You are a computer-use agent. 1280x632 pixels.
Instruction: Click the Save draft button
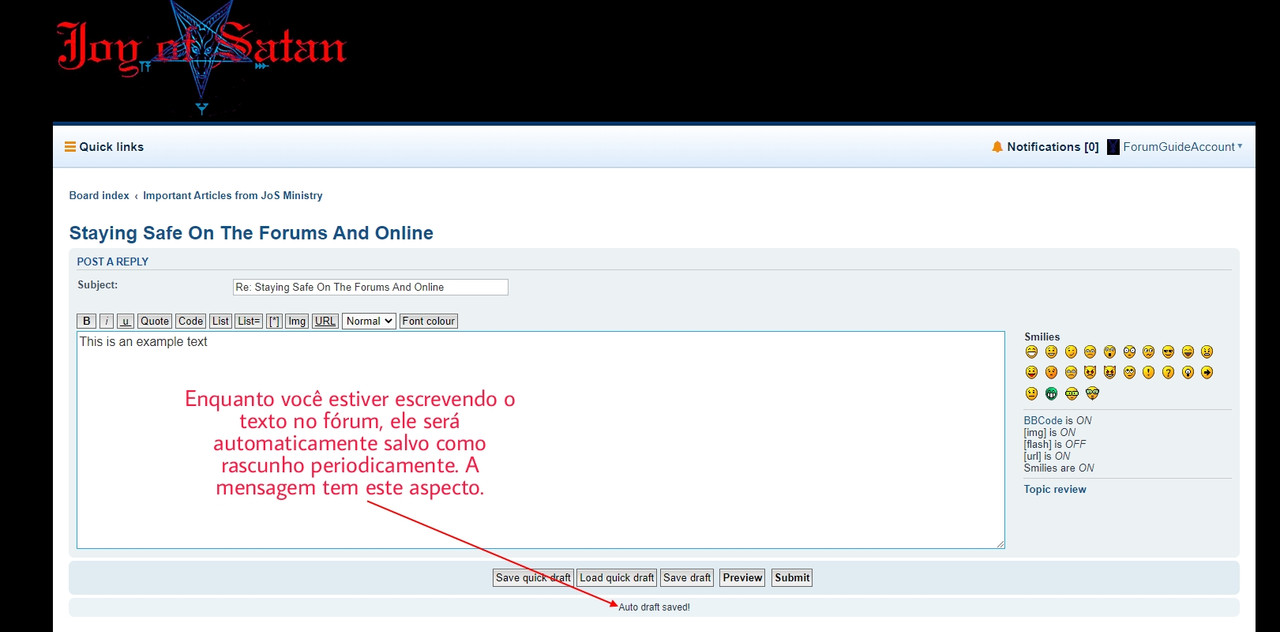(x=688, y=578)
